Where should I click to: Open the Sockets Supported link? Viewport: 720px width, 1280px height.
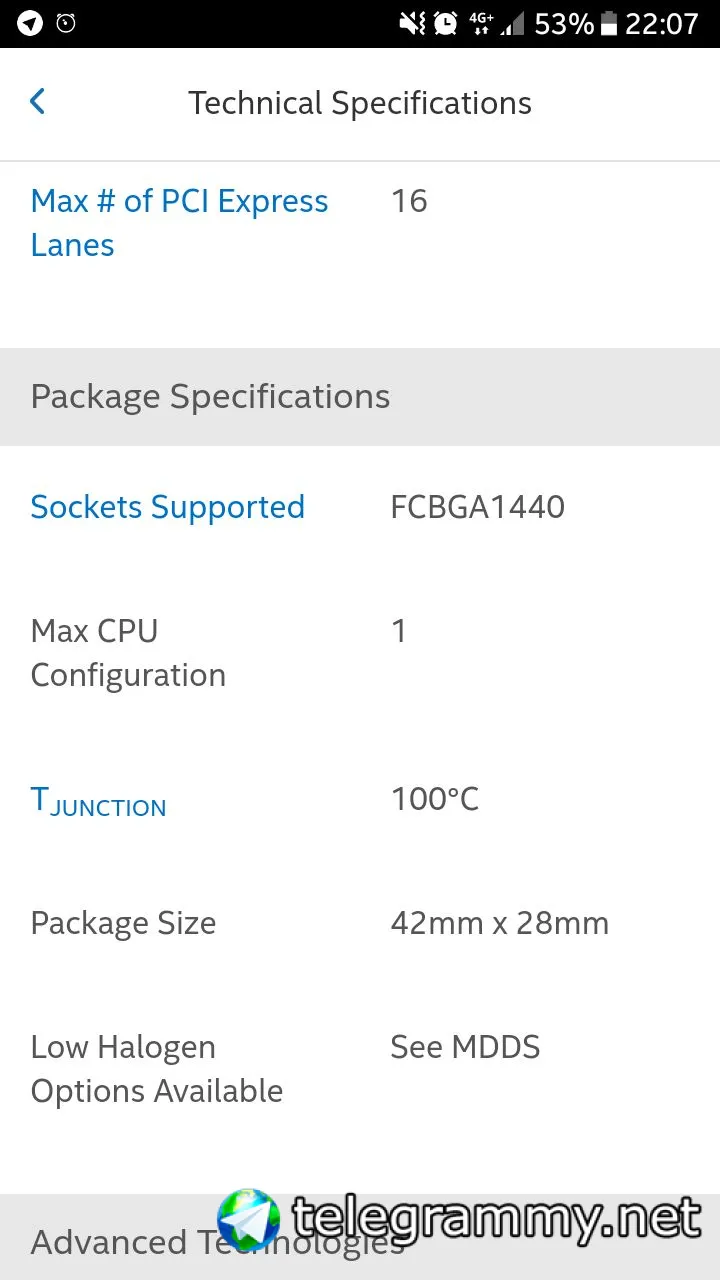click(x=167, y=507)
